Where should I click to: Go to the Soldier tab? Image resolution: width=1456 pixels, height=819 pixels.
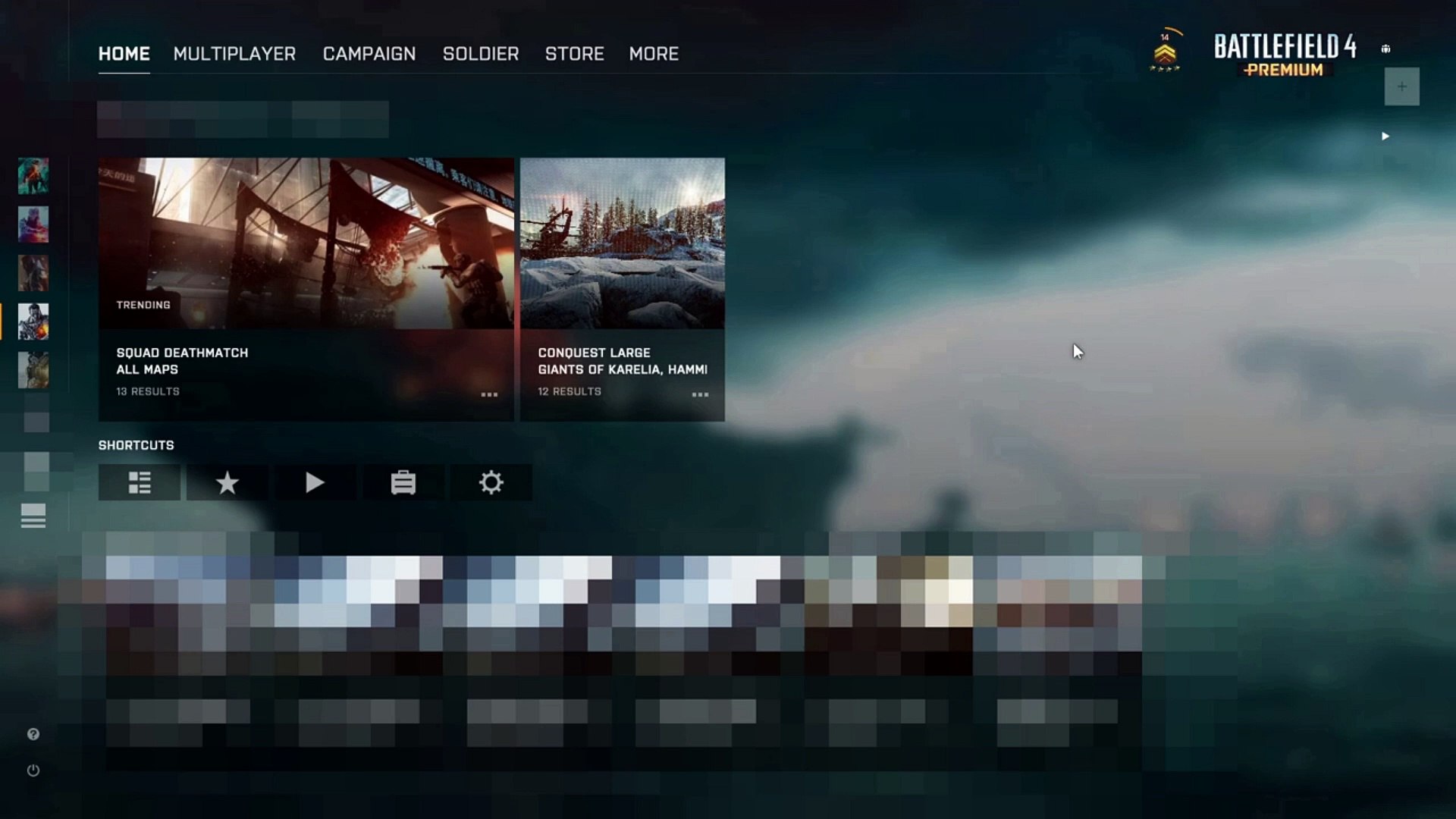point(481,54)
